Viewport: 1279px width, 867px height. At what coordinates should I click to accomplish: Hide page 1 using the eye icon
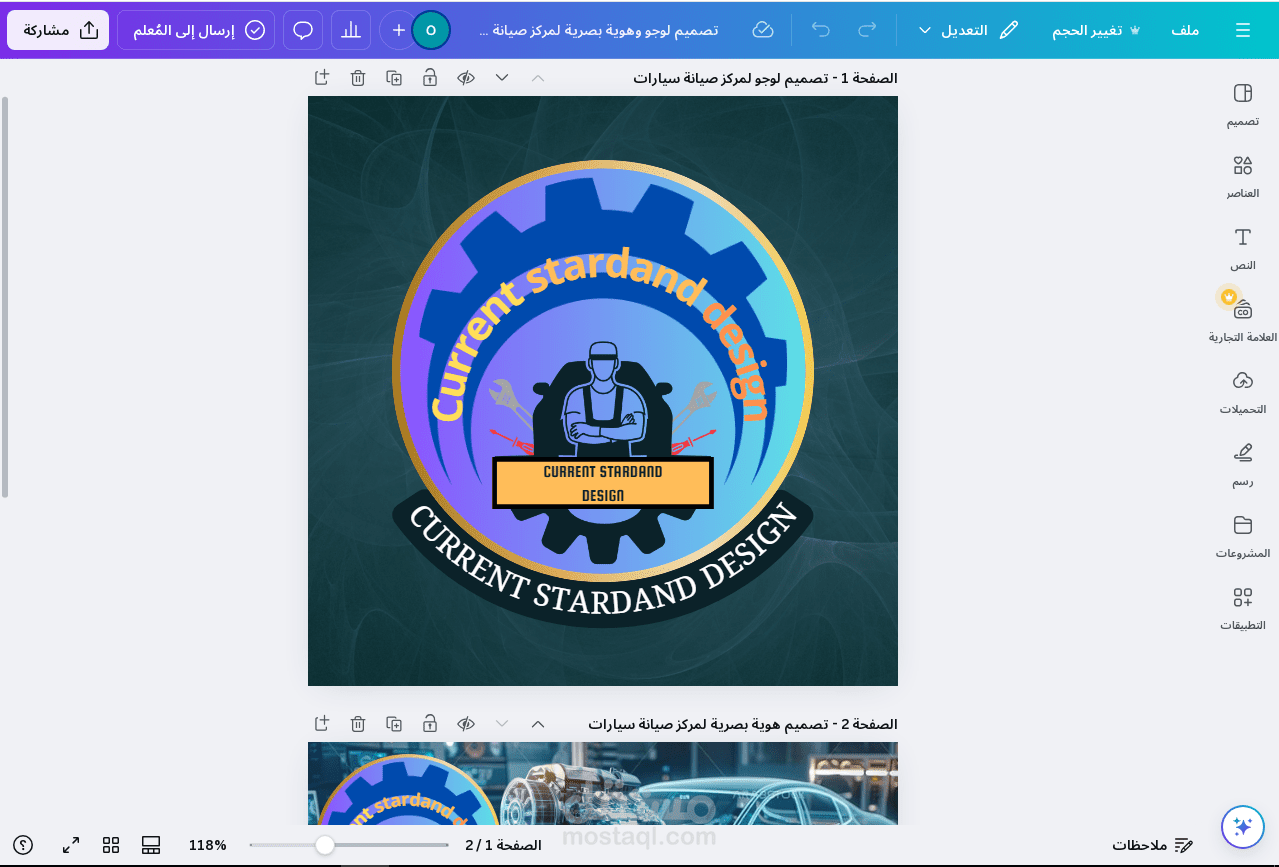pos(466,77)
